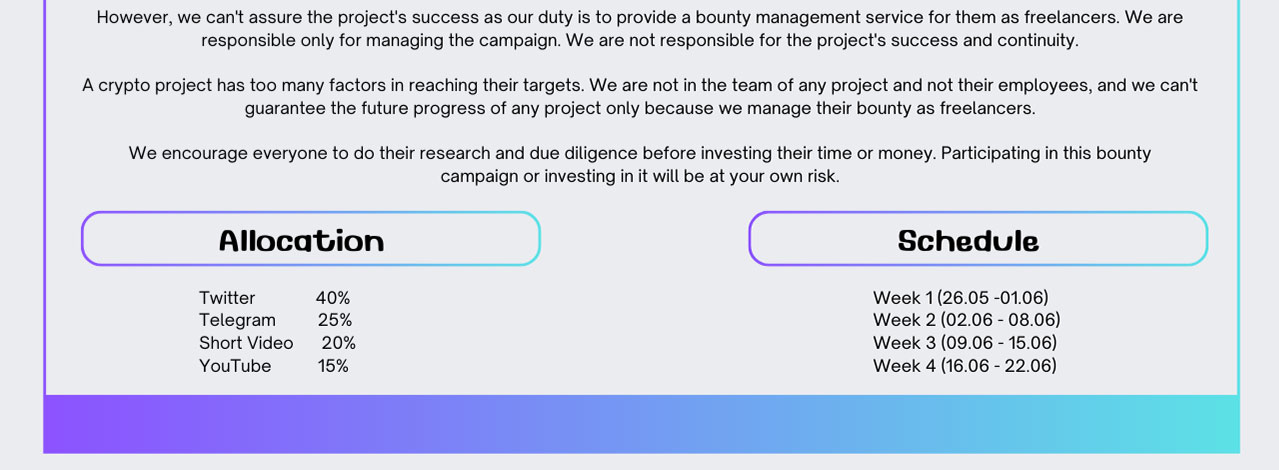
Task: Click Week 1 (26.05 -01.06) entry
Action: (x=961, y=298)
